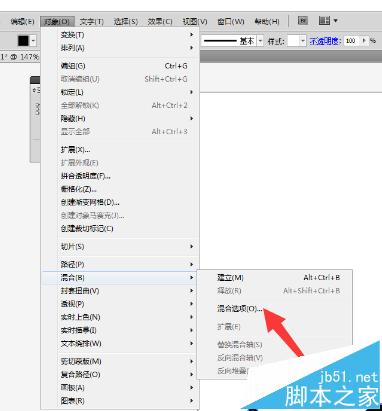Open the 帮助(H) menu
Viewport: 382px width, 411px height.
pos(267,22)
